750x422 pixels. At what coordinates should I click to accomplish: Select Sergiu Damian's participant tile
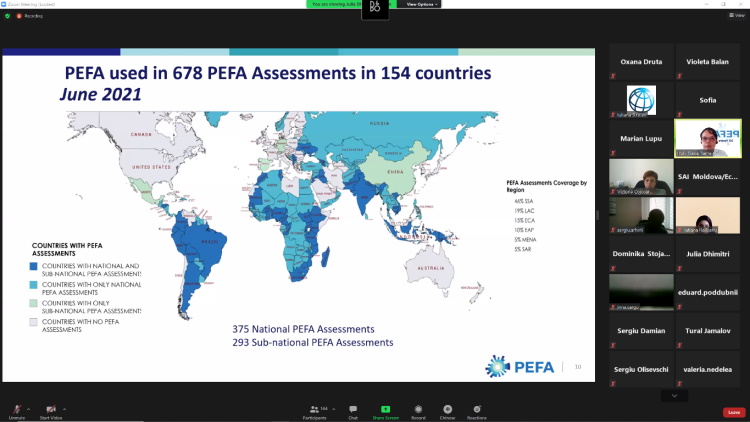click(641, 331)
